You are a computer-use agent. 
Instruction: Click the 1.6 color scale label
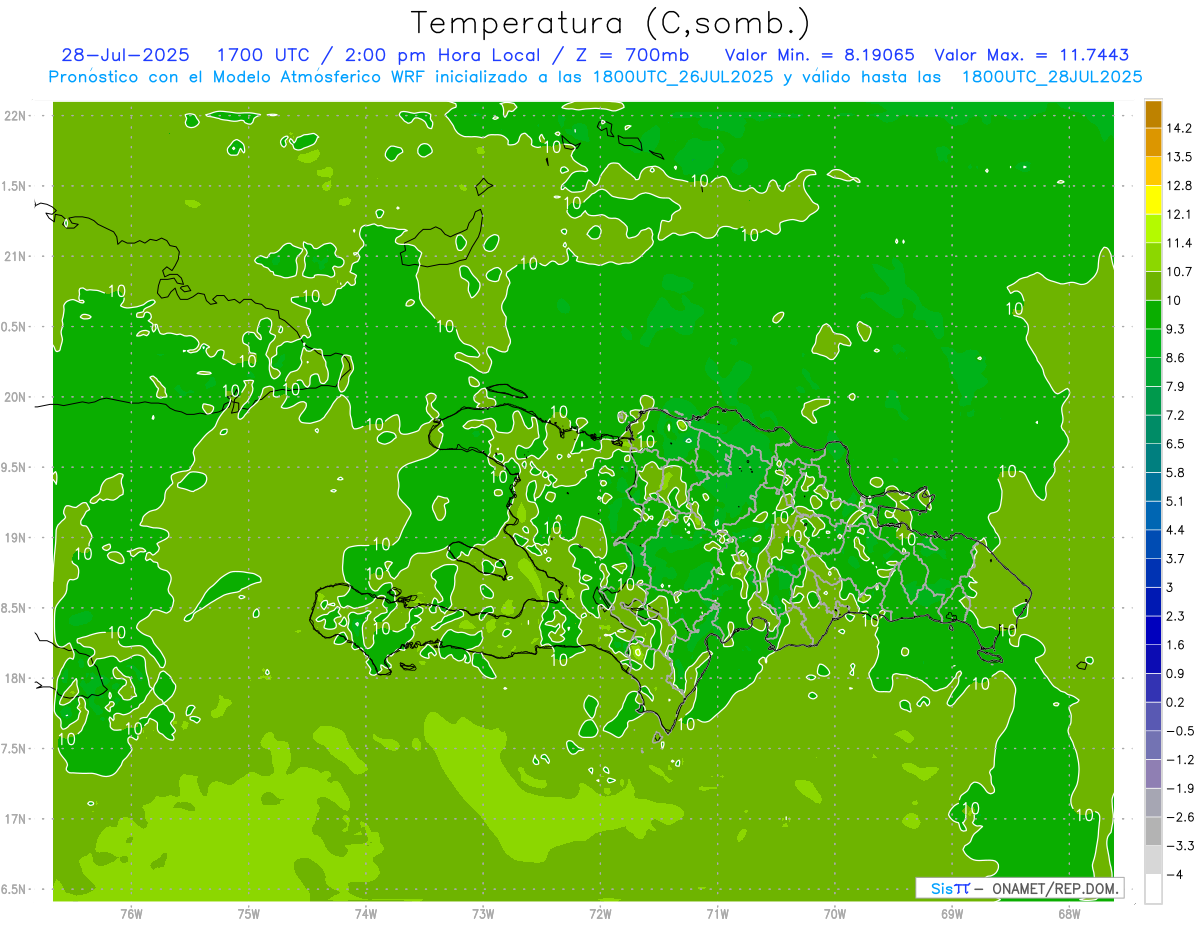(1177, 645)
